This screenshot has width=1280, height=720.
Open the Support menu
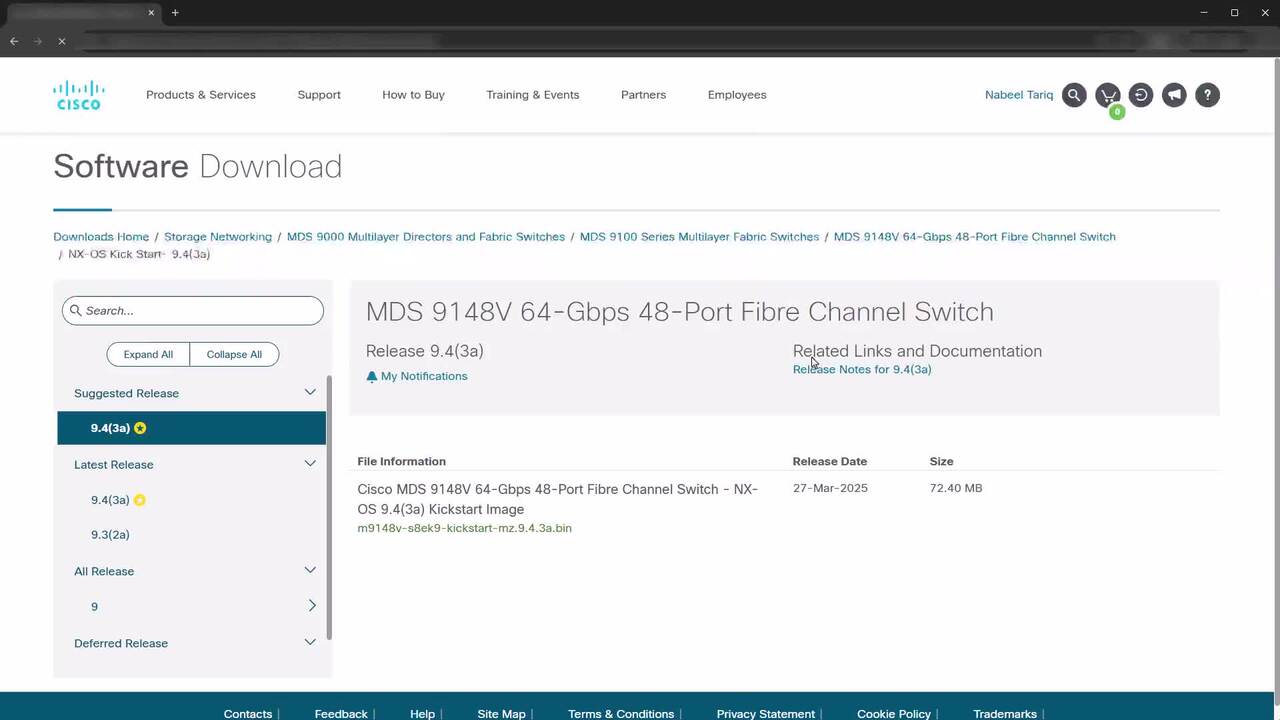pyautogui.click(x=319, y=95)
